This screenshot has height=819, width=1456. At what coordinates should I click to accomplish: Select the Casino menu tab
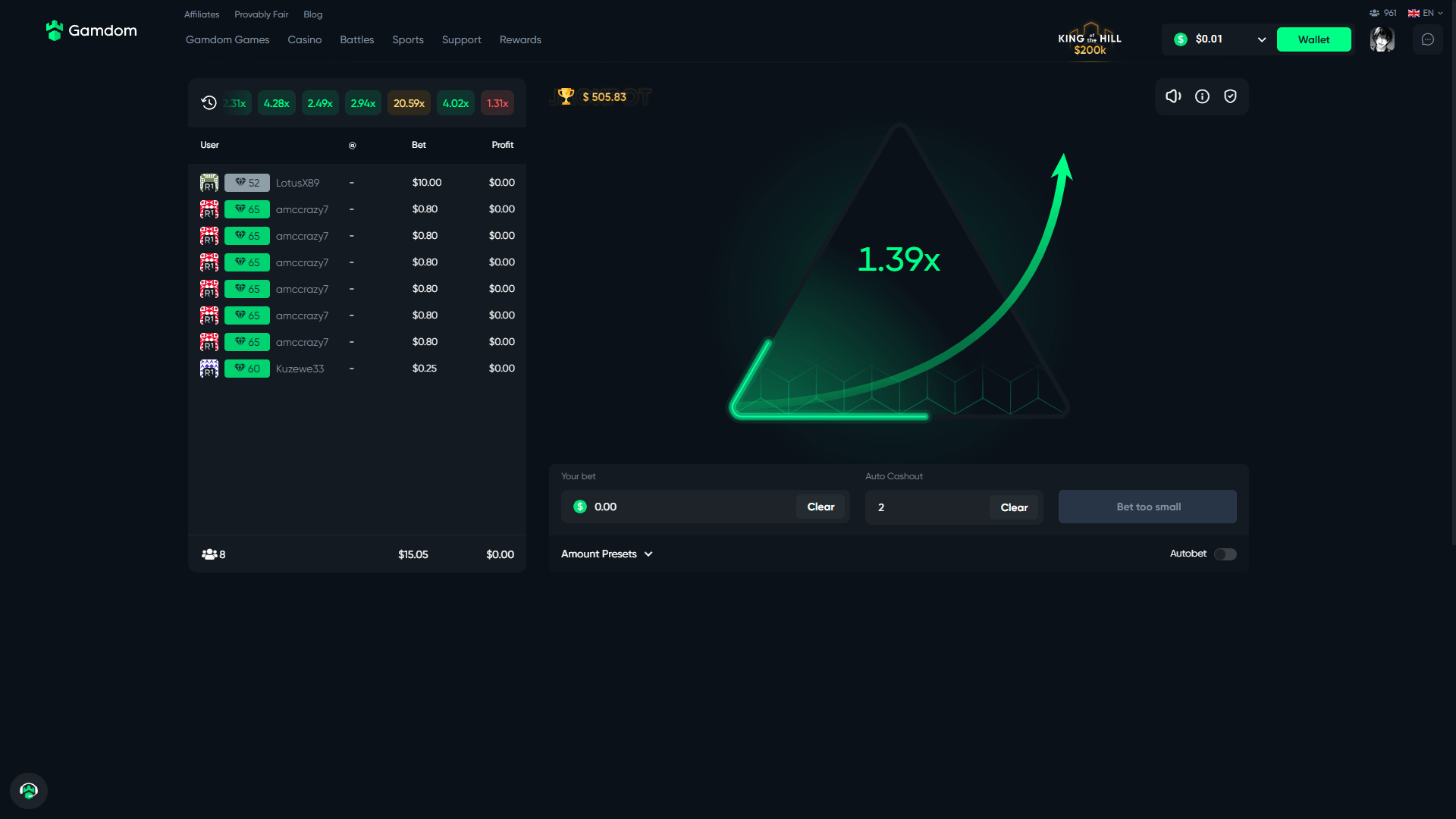[304, 40]
